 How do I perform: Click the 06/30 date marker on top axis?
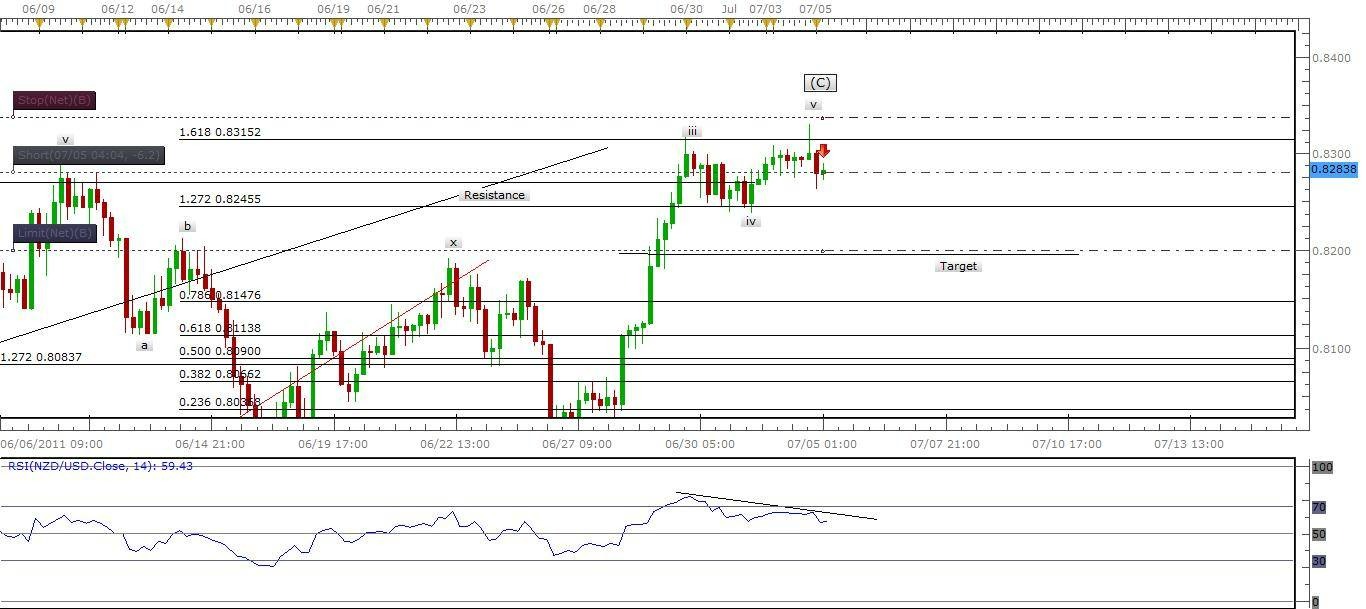686,8
